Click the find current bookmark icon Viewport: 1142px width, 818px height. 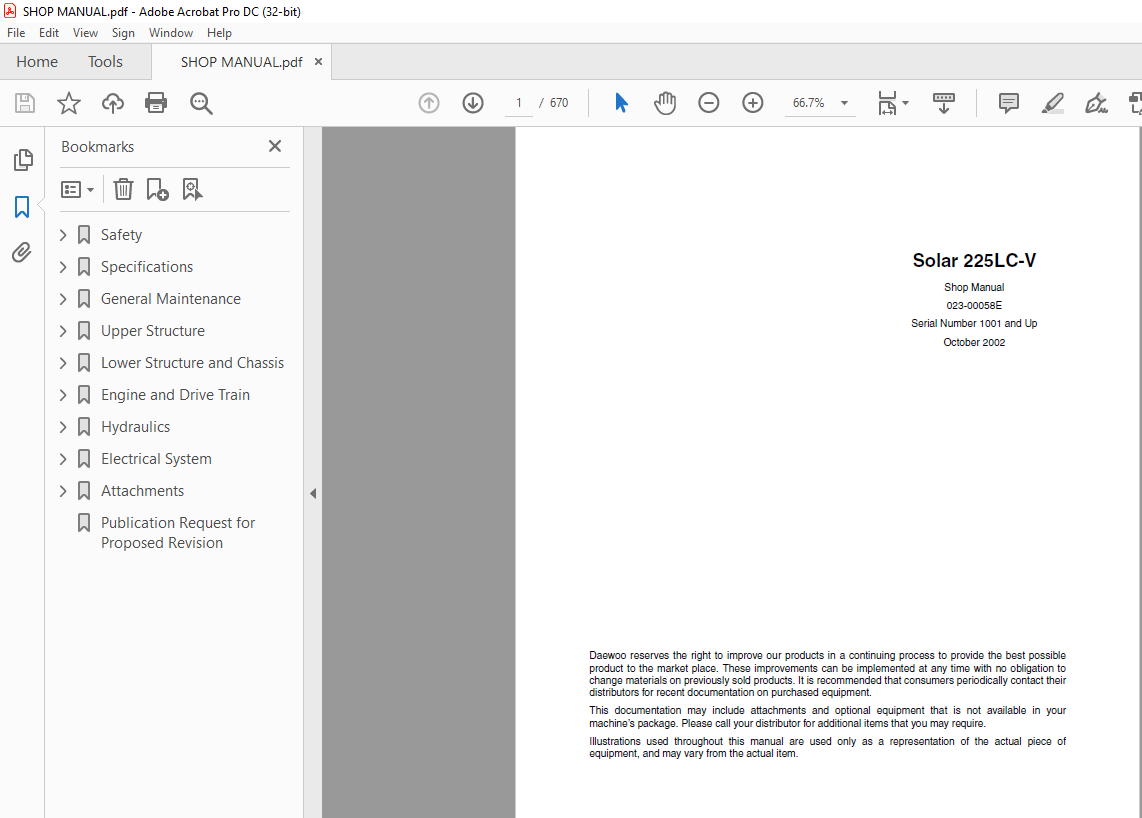192,189
